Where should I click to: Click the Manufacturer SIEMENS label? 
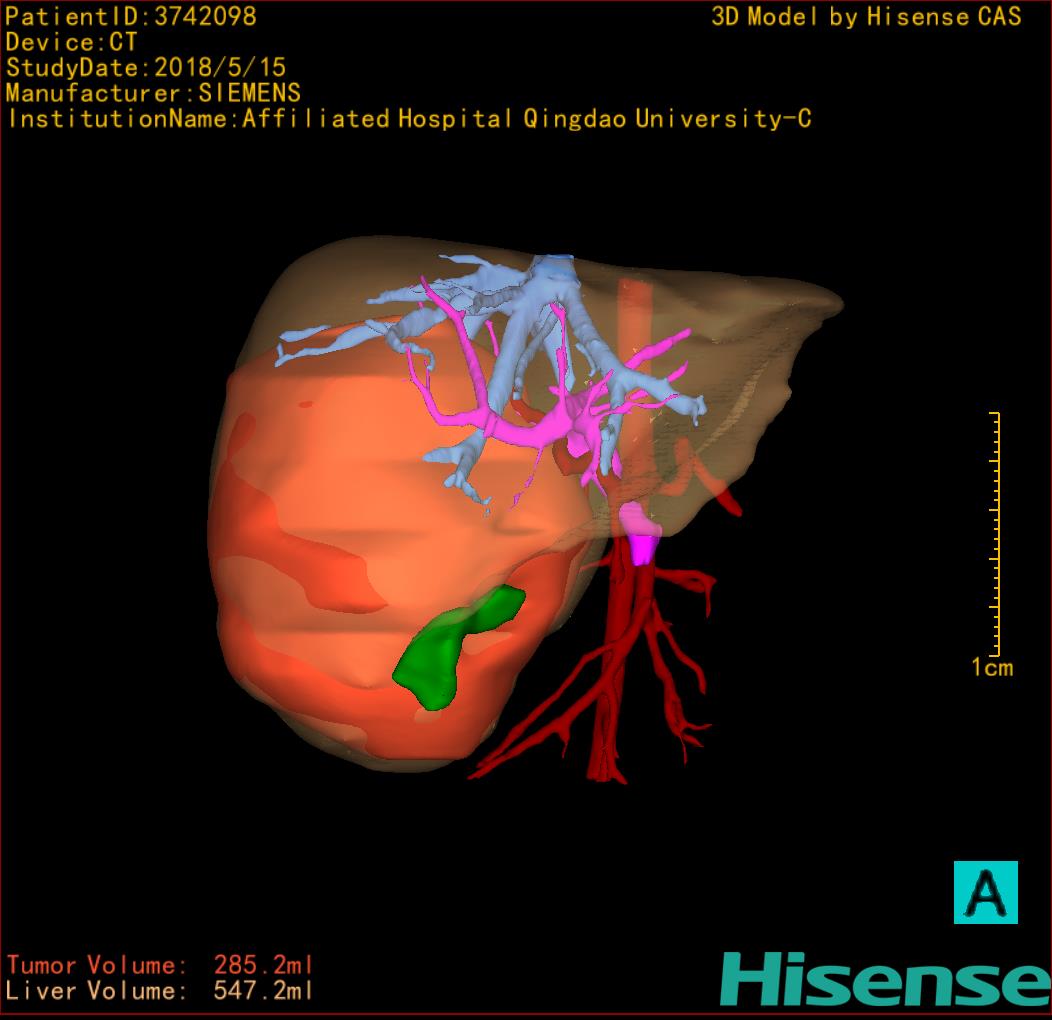click(153, 93)
